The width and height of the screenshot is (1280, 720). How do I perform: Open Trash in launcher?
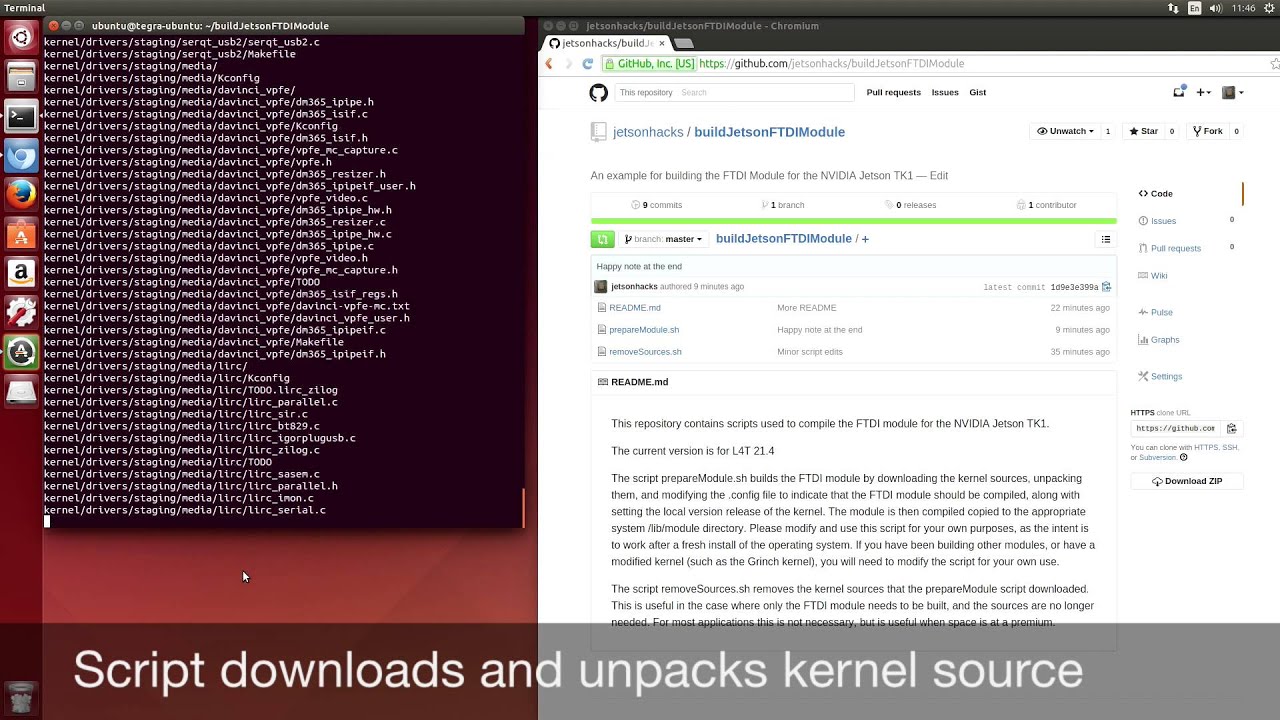click(x=21, y=697)
